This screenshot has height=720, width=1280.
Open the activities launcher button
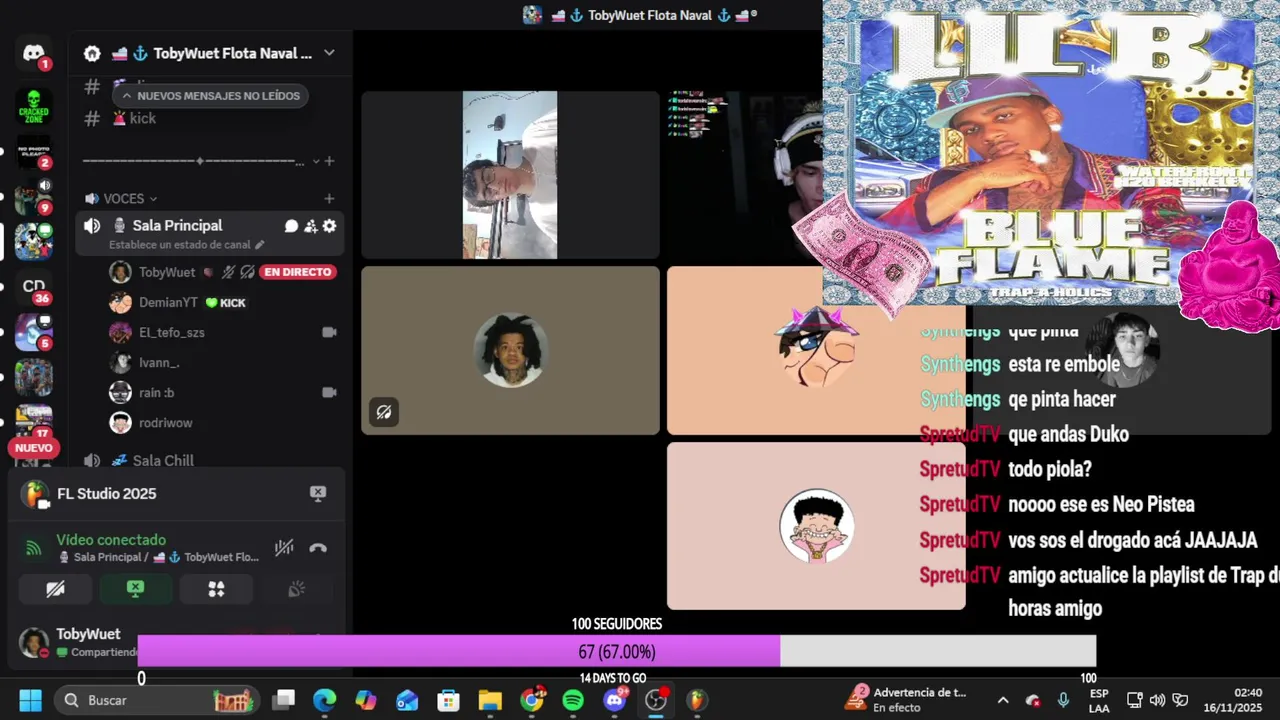216,589
